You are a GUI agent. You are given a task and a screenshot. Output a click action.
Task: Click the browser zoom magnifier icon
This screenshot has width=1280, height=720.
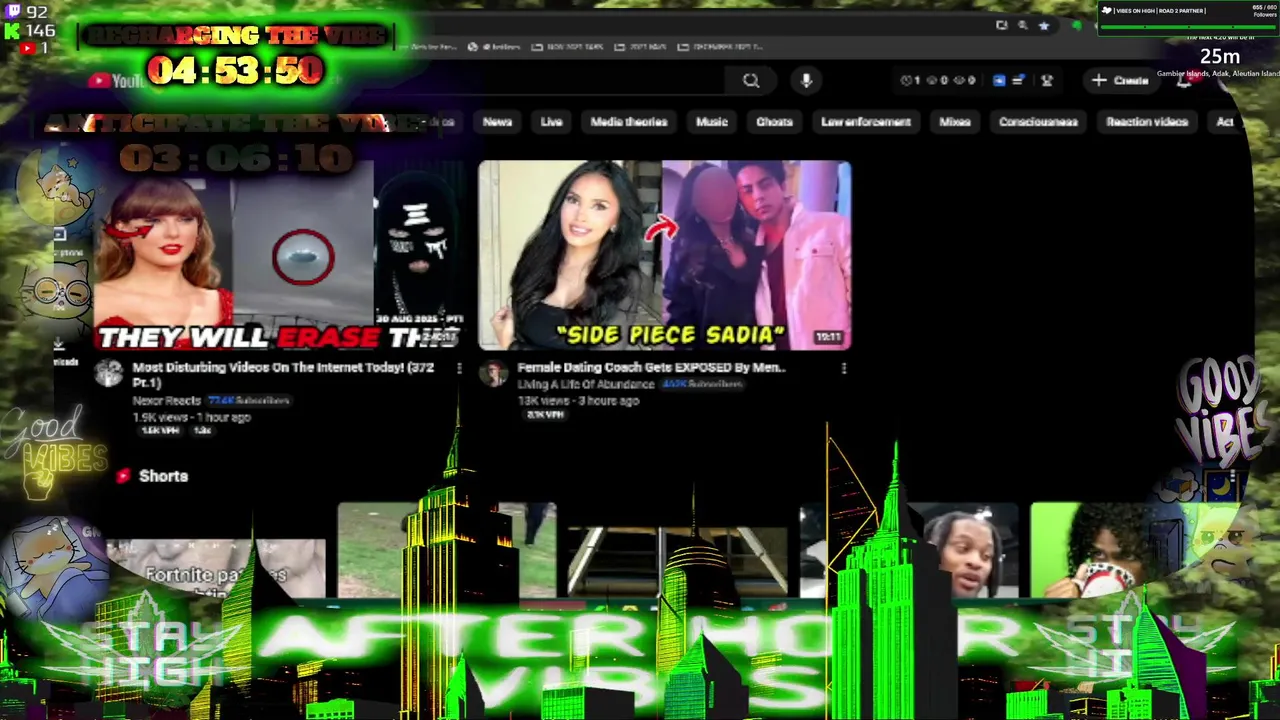pos(1022,26)
